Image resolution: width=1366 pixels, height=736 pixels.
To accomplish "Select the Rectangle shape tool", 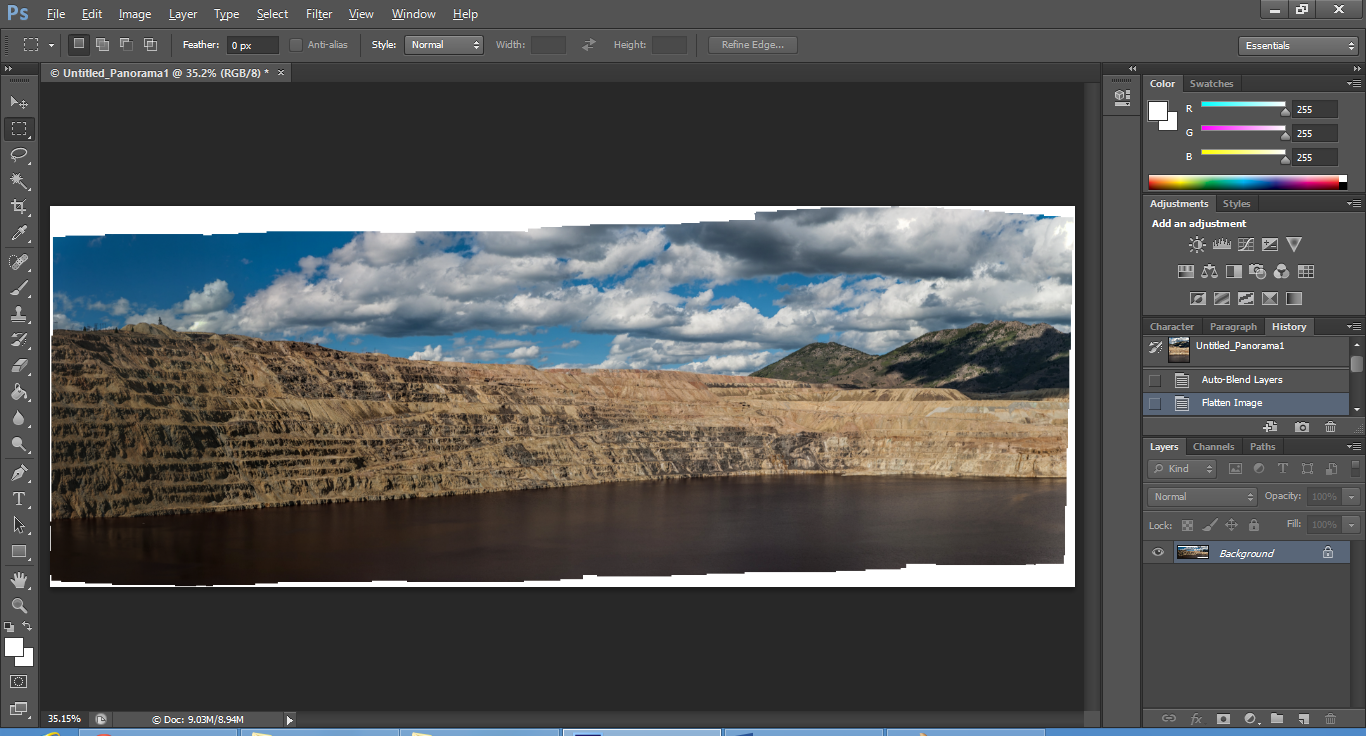I will (19, 551).
